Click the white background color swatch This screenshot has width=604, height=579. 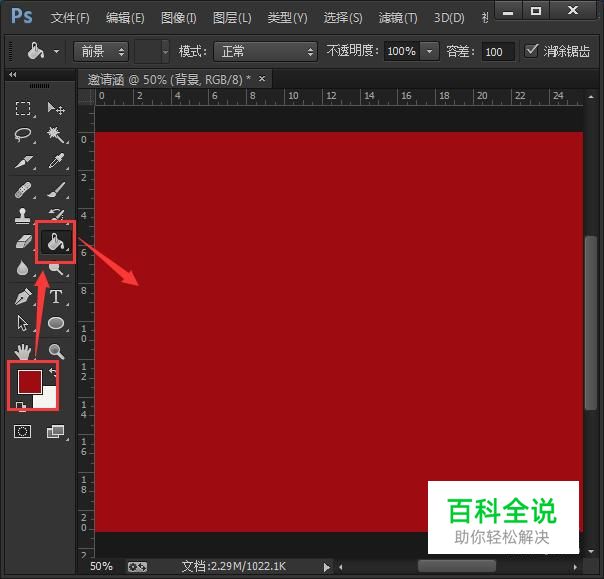(48, 398)
